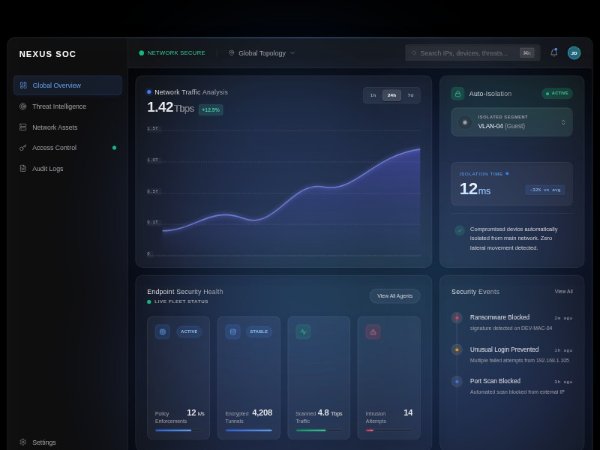Viewport: 600px width, 450px height.
Task: Switch chart to 24h range
Action: tap(391, 95)
